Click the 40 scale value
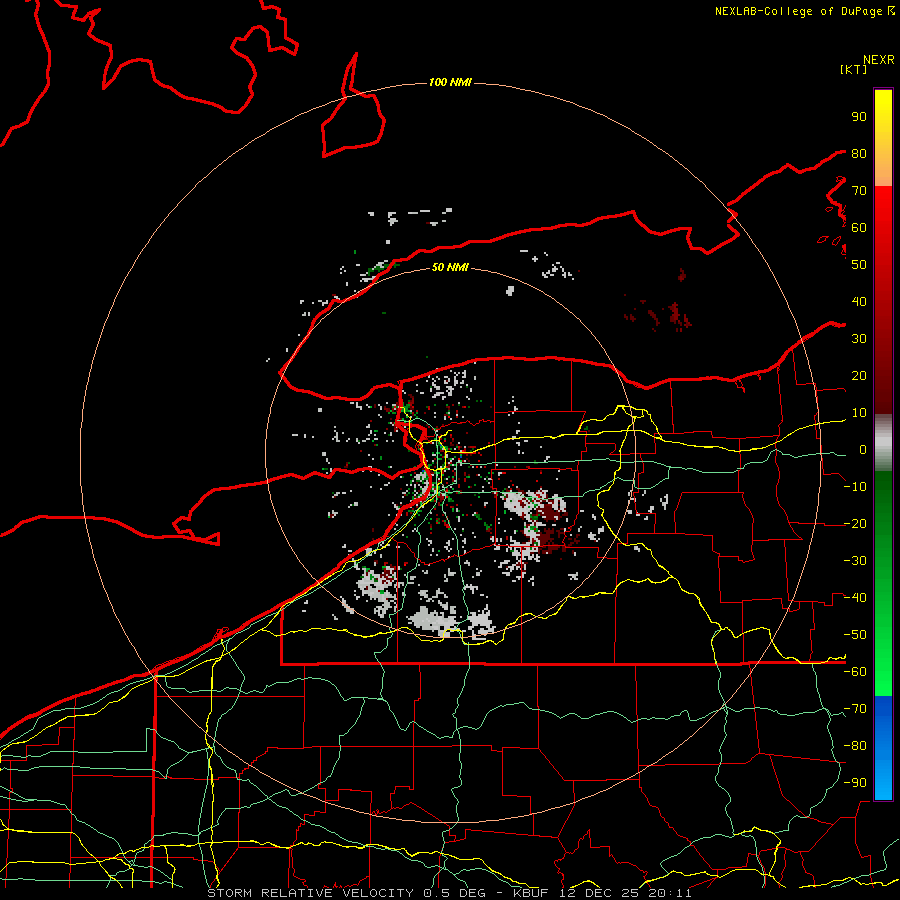Screen dimensions: 900x900 pyautogui.click(x=859, y=301)
